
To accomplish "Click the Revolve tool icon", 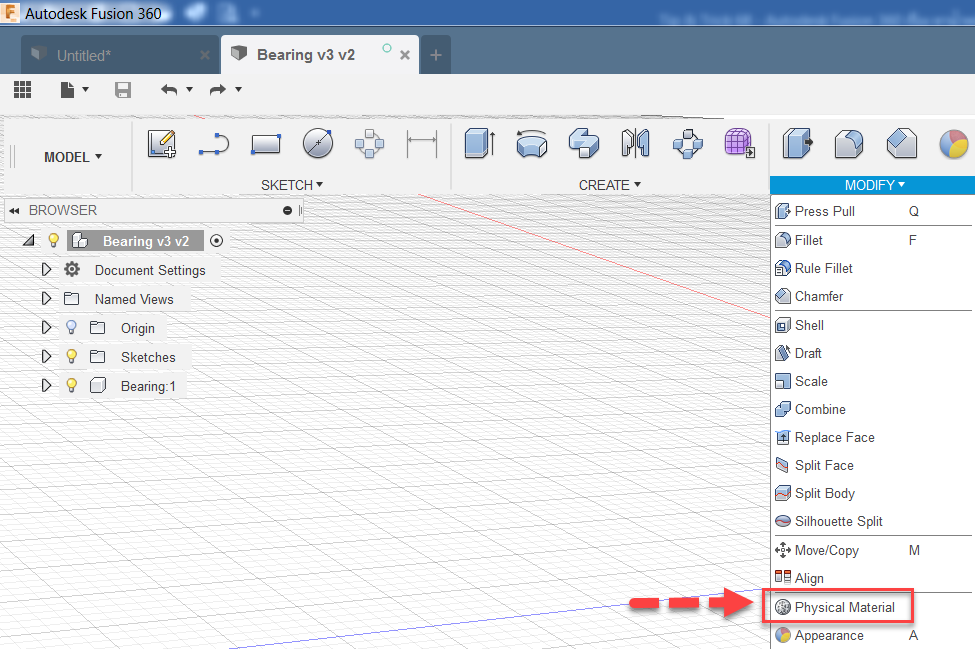I will click(531, 143).
